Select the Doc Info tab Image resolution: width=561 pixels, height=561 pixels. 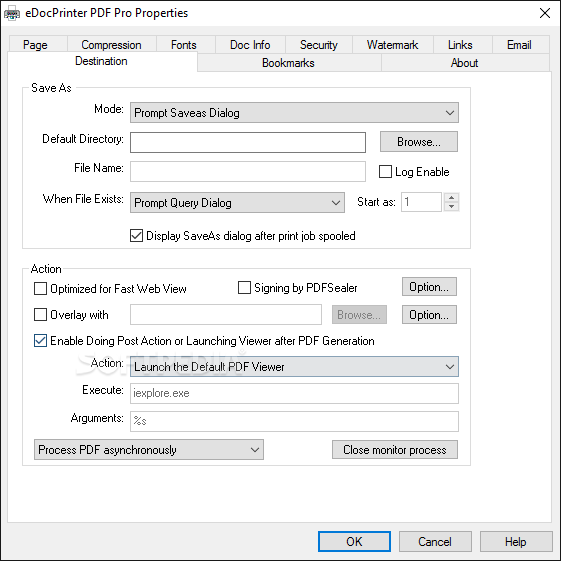tap(250, 45)
